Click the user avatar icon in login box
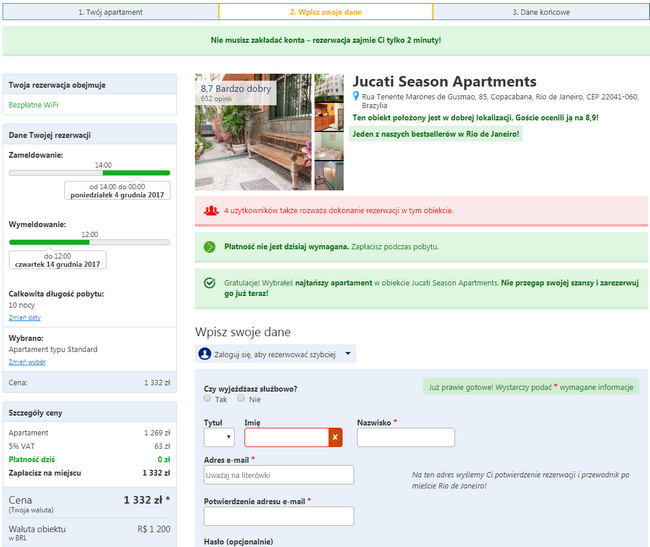The image size is (650, 547). tap(205, 354)
